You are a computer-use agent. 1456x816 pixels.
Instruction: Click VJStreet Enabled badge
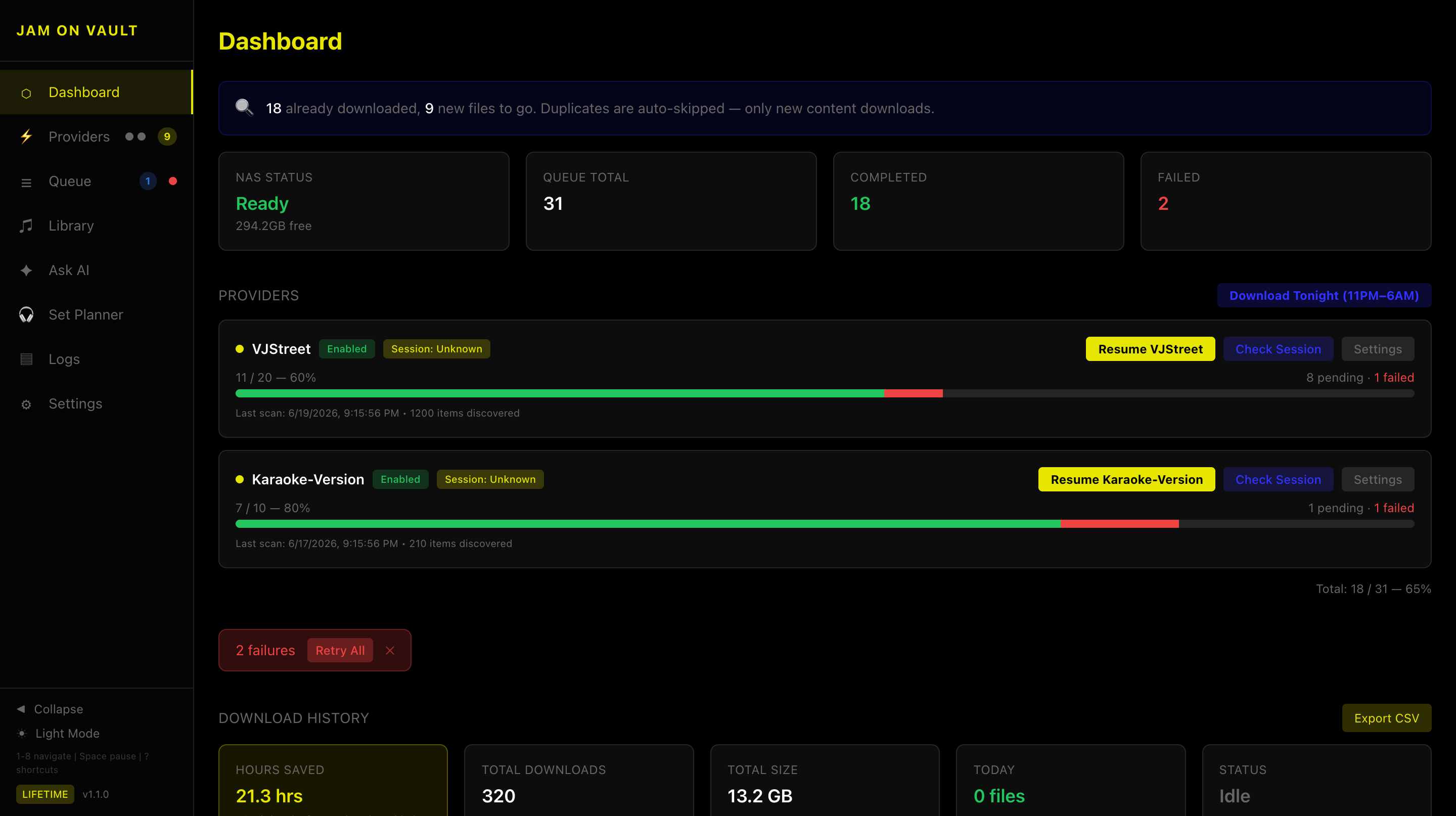click(x=347, y=349)
